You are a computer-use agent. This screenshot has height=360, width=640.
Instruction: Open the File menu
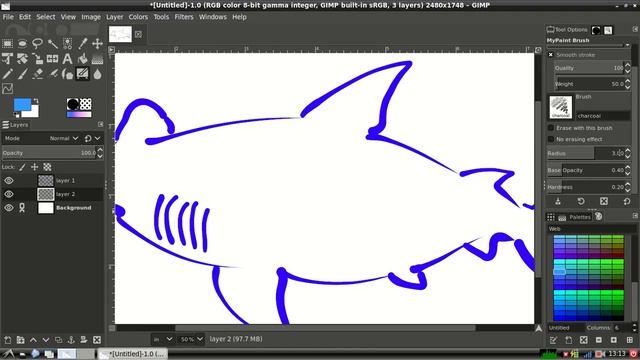[x=8, y=17]
